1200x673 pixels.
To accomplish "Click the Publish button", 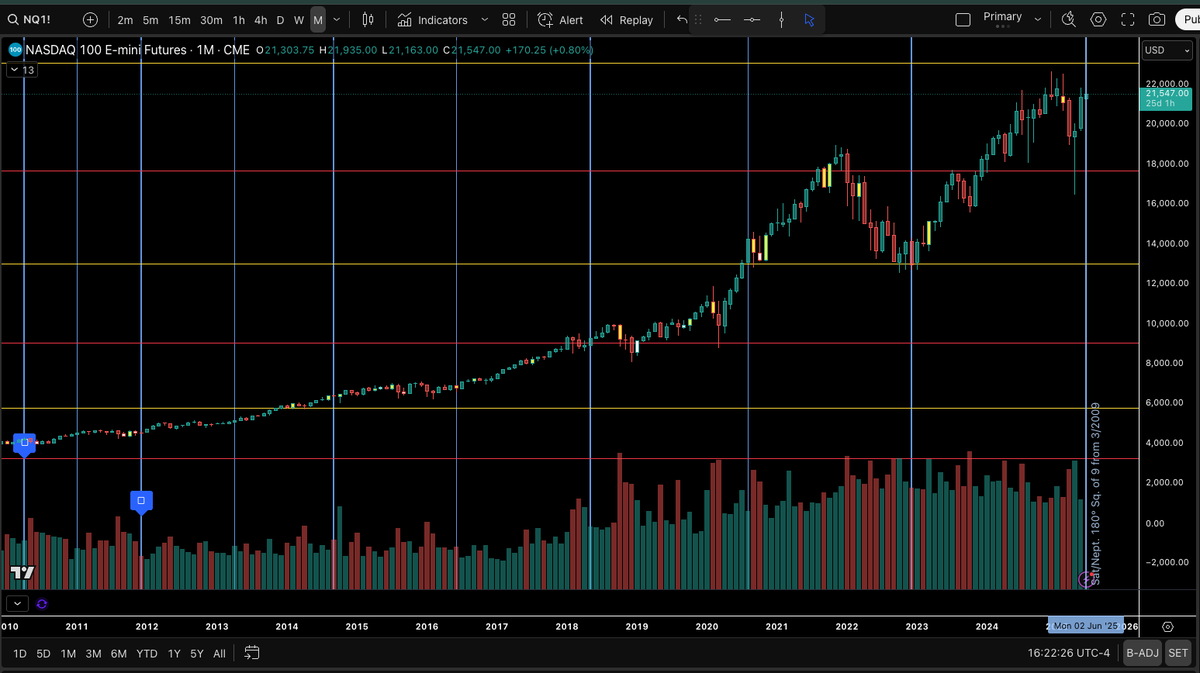I will [1187, 20].
